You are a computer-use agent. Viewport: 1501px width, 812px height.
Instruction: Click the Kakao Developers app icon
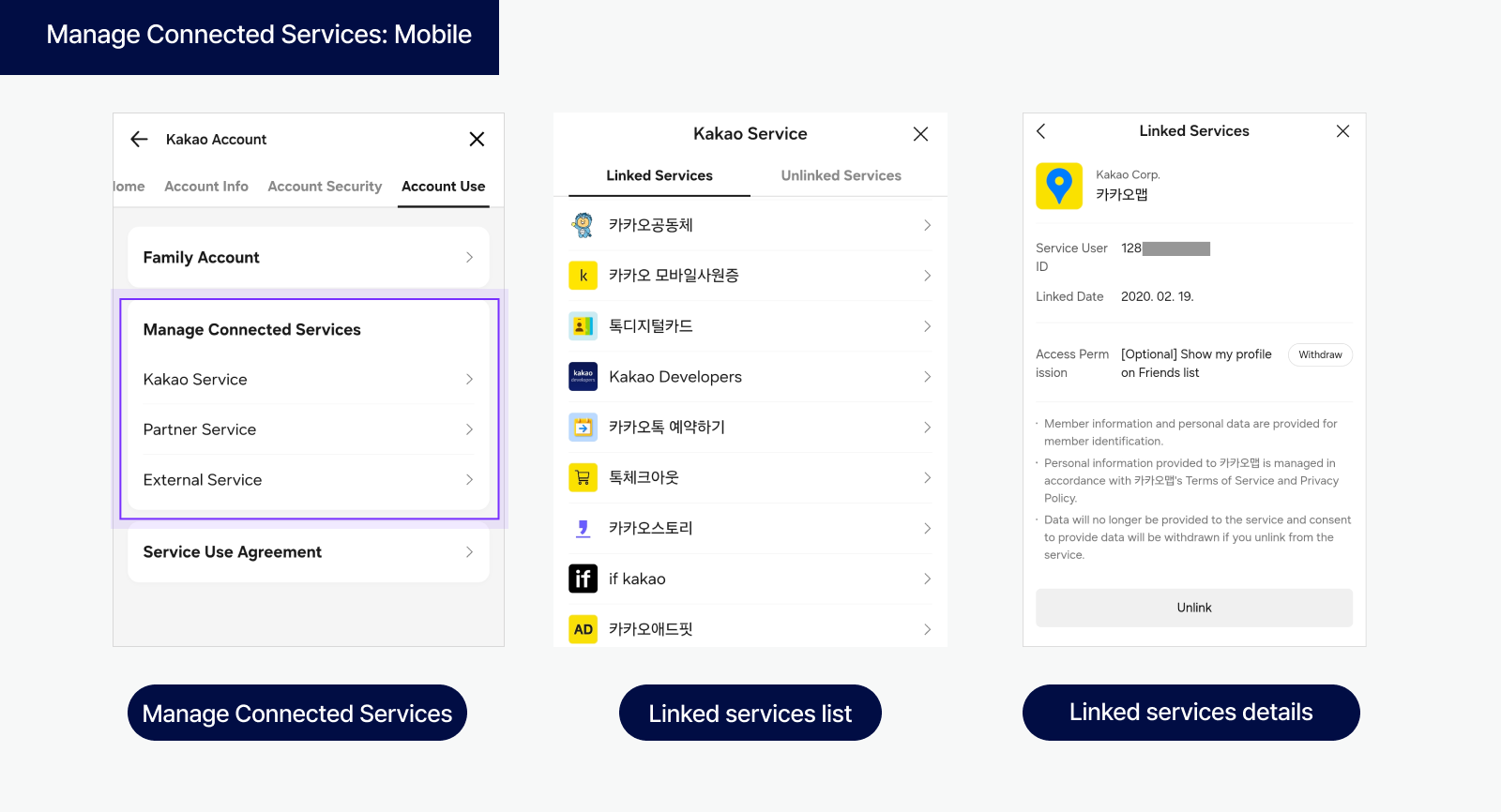583,377
